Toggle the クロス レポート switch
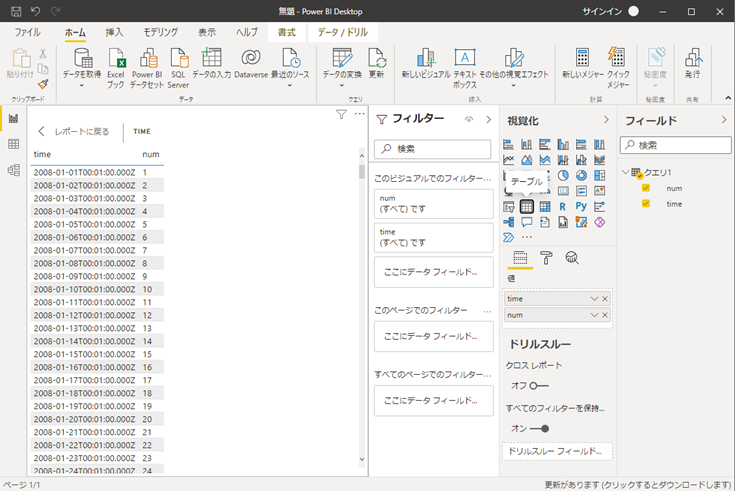 tap(540, 385)
